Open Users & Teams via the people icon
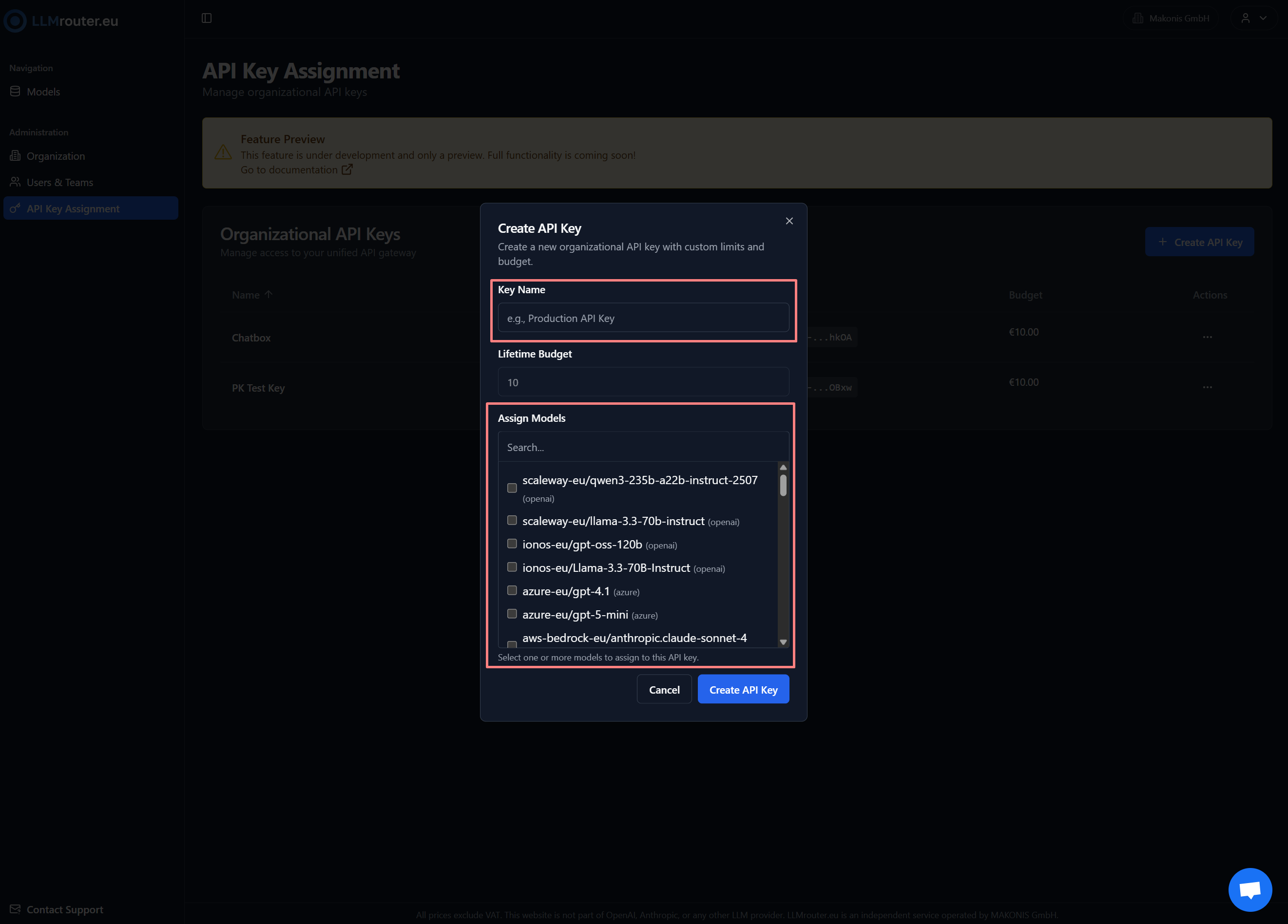This screenshot has width=1288, height=924. click(x=15, y=182)
